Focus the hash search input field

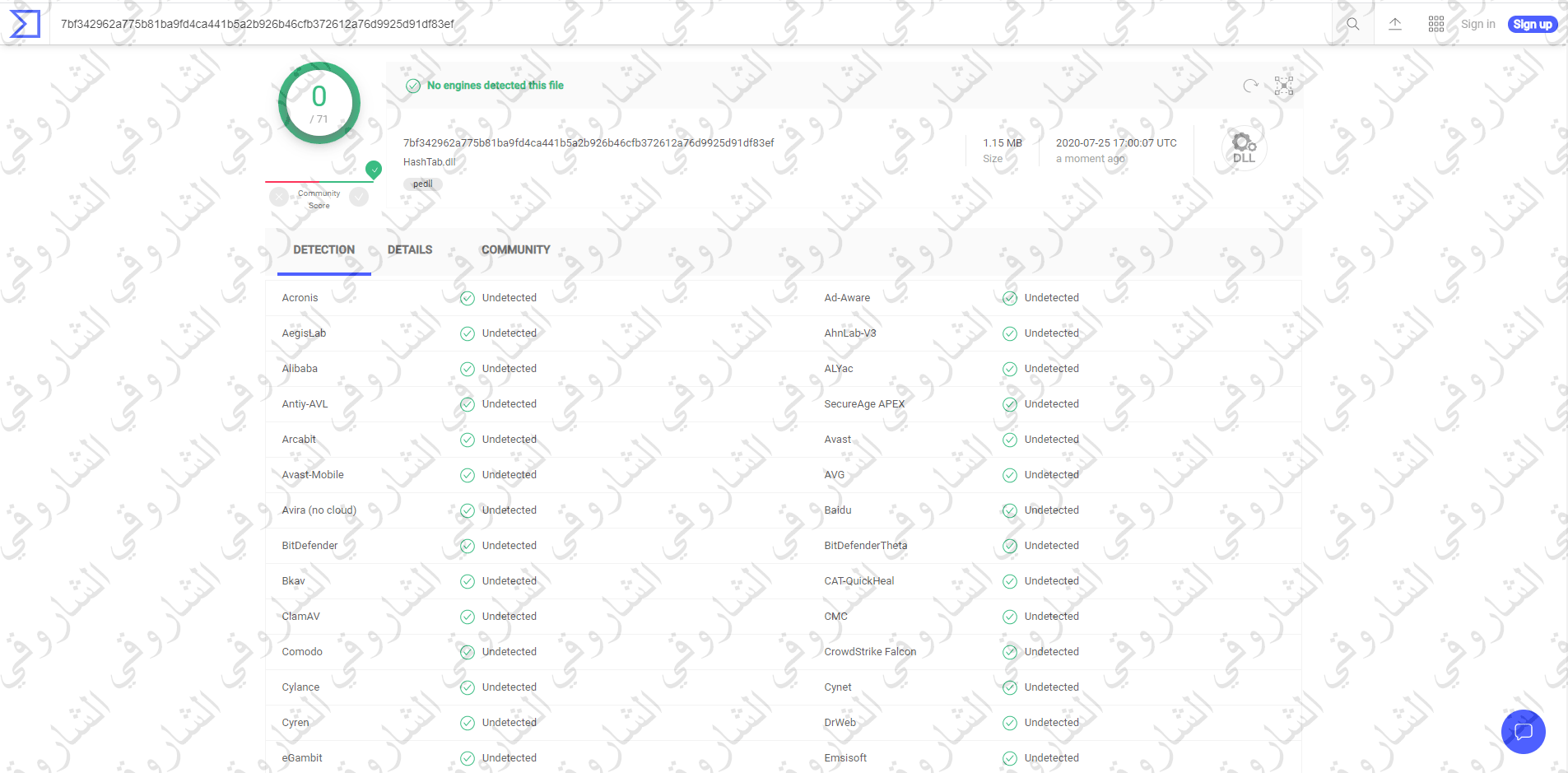pyautogui.click(x=691, y=24)
